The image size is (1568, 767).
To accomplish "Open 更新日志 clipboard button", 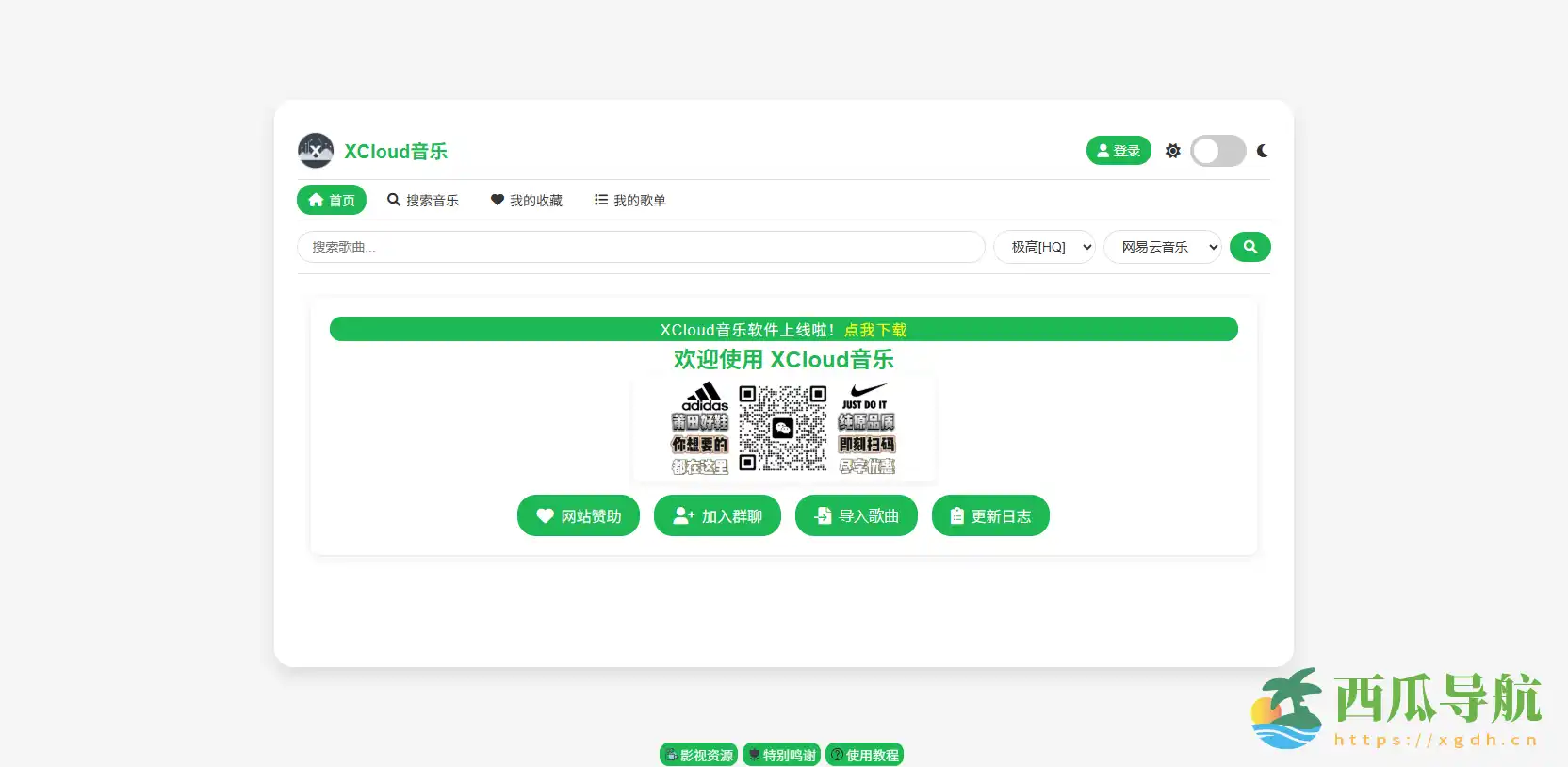I will (990, 515).
